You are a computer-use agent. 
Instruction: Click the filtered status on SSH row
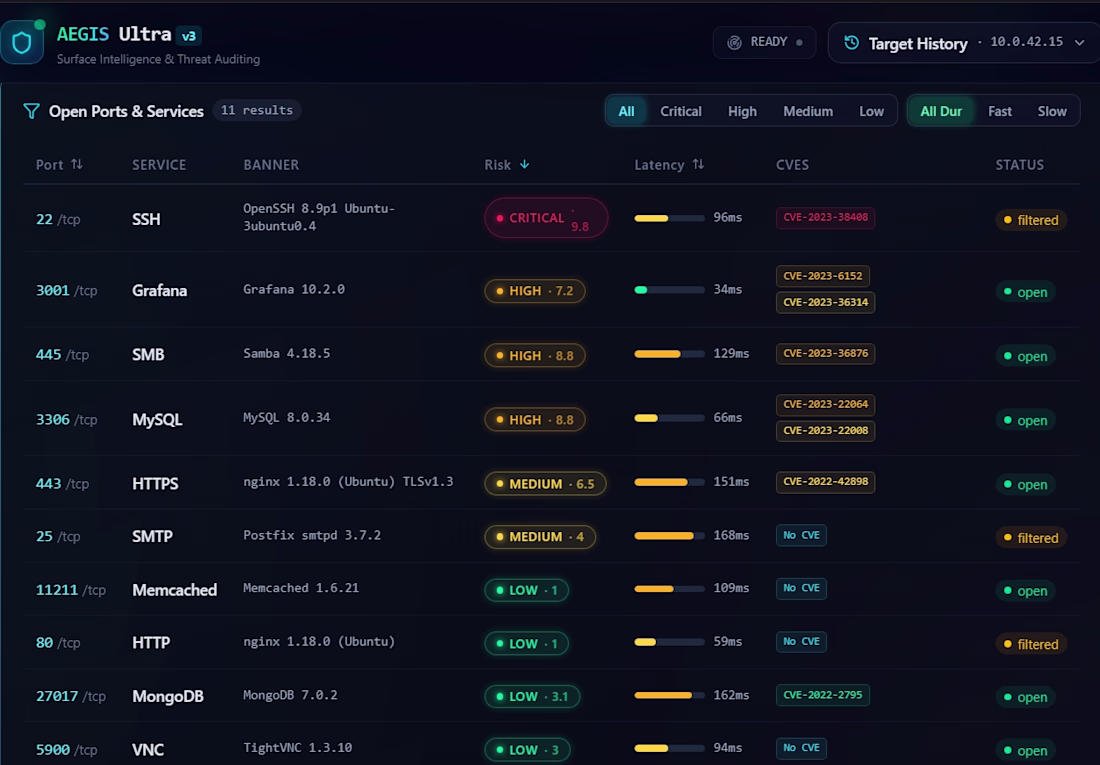tap(1031, 220)
